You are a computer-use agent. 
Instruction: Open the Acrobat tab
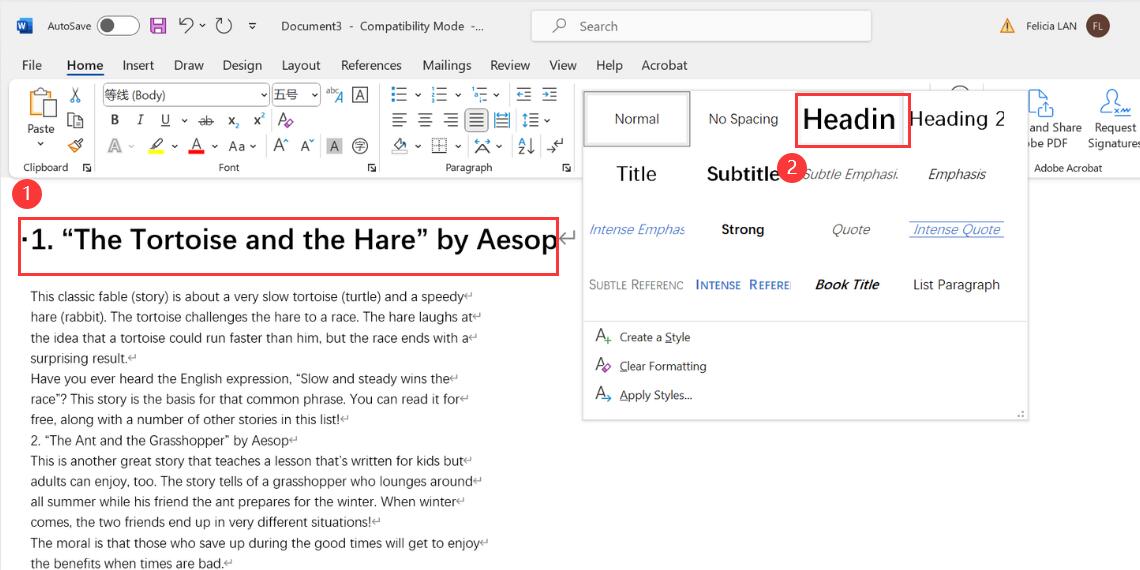[x=664, y=65]
